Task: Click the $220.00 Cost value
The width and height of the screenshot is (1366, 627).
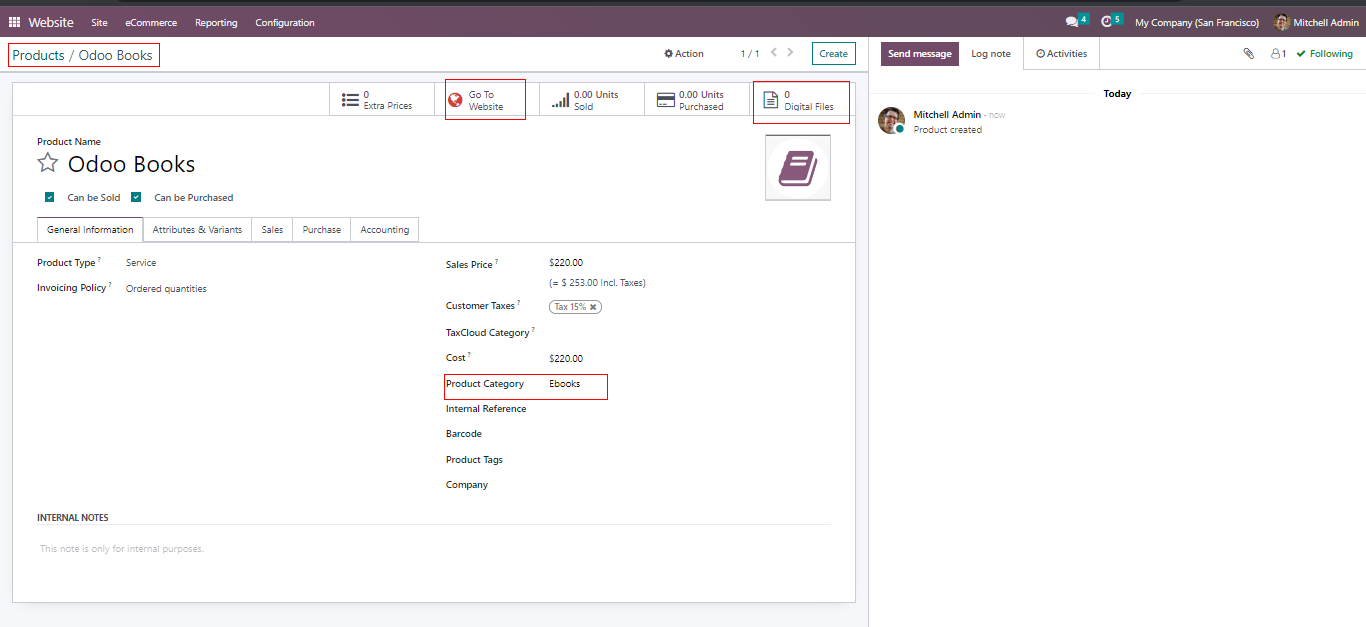Action: (566, 358)
